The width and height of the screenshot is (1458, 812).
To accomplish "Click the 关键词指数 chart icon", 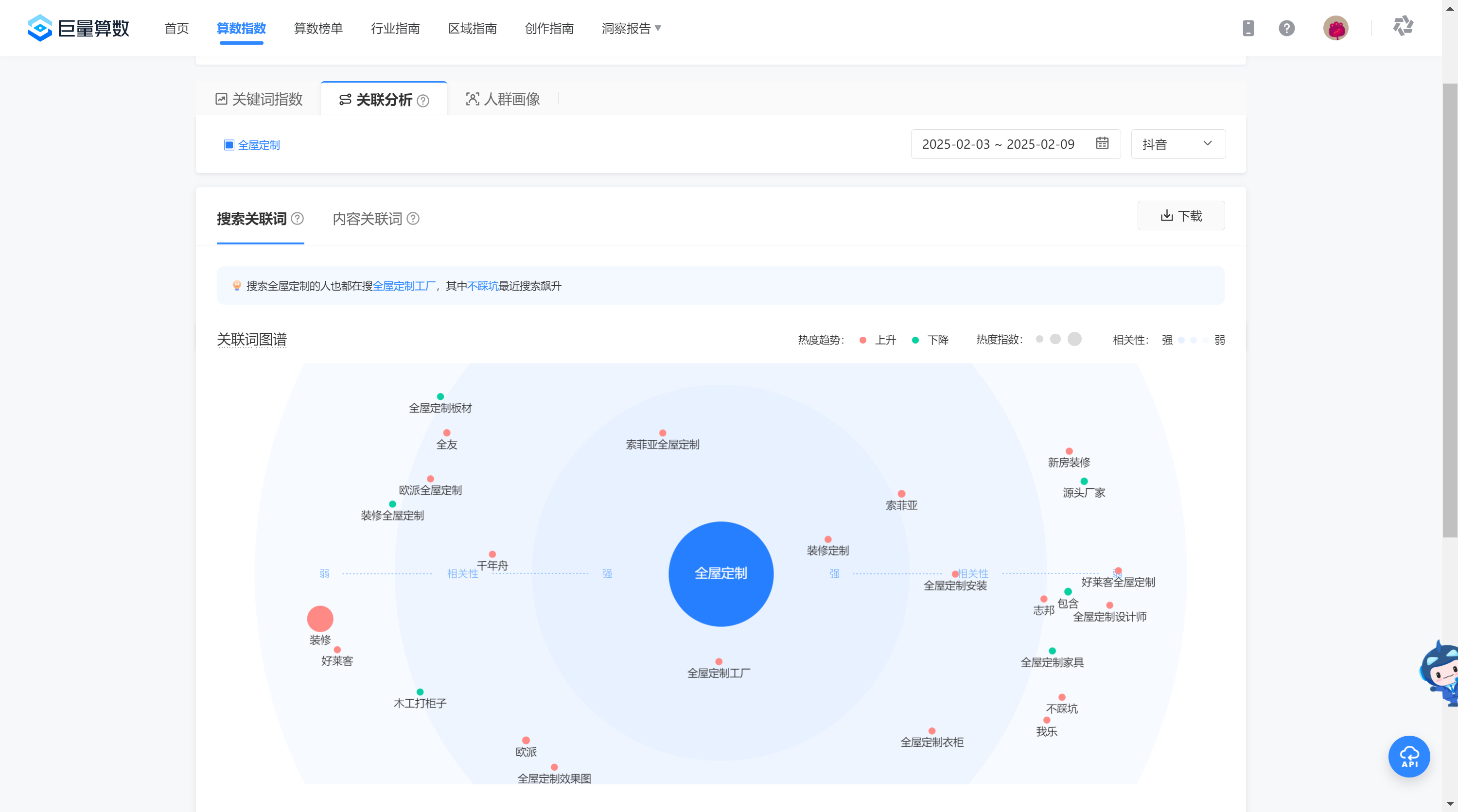I will pyautogui.click(x=221, y=99).
